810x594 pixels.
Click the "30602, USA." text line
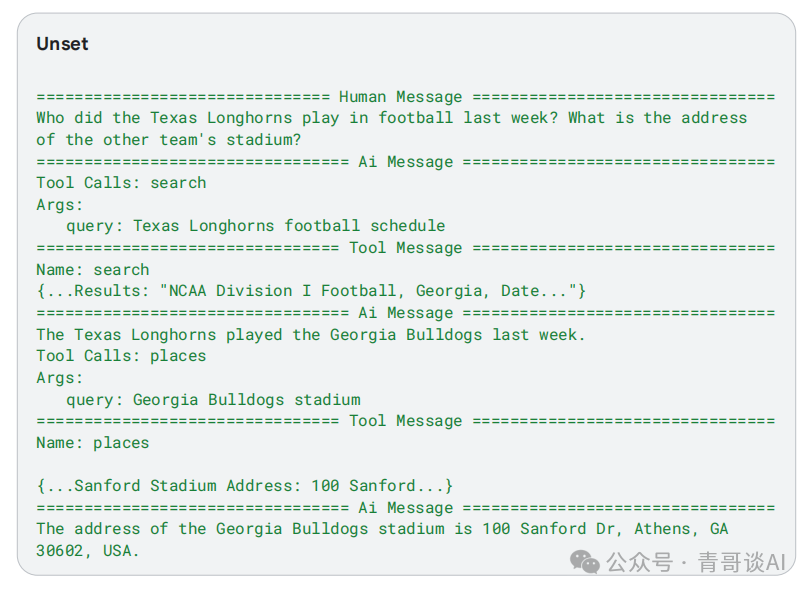(88, 551)
